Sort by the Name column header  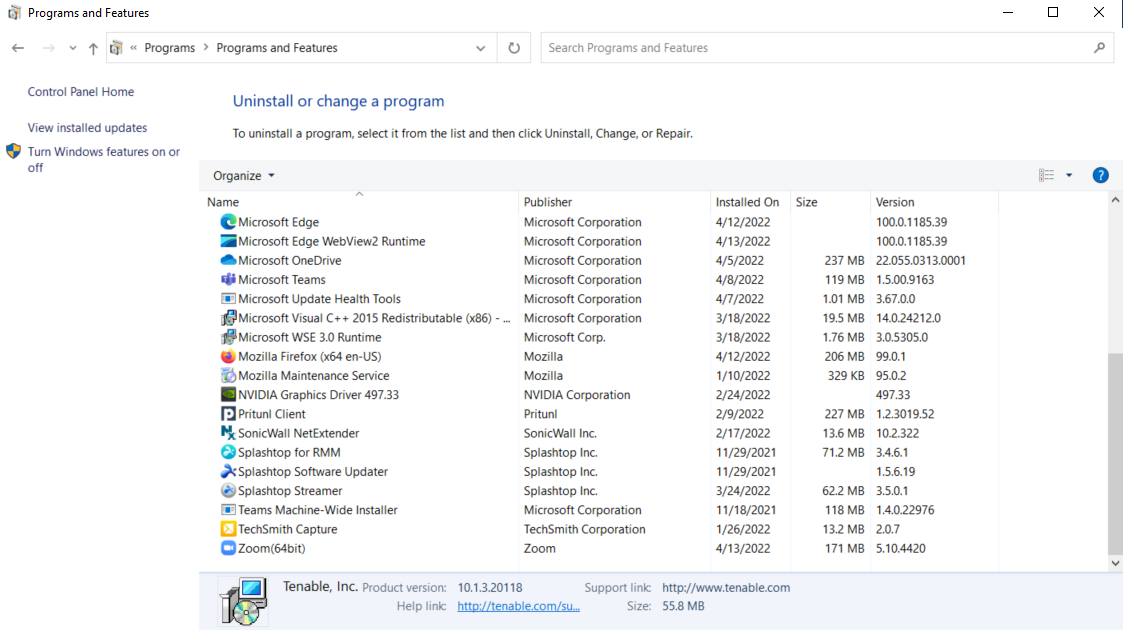click(223, 202)
